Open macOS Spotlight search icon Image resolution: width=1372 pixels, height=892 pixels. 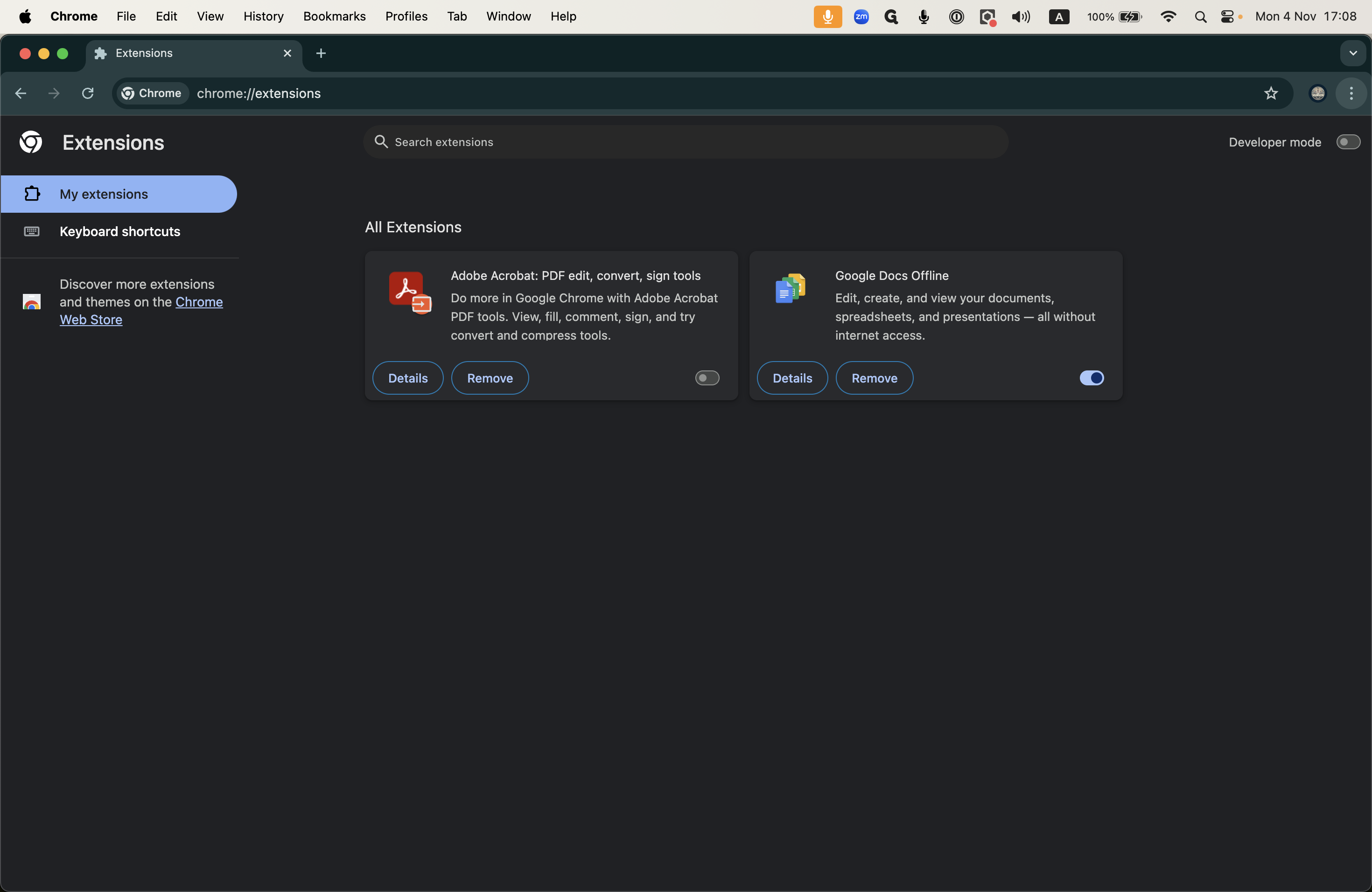(x=1201, y=17)
